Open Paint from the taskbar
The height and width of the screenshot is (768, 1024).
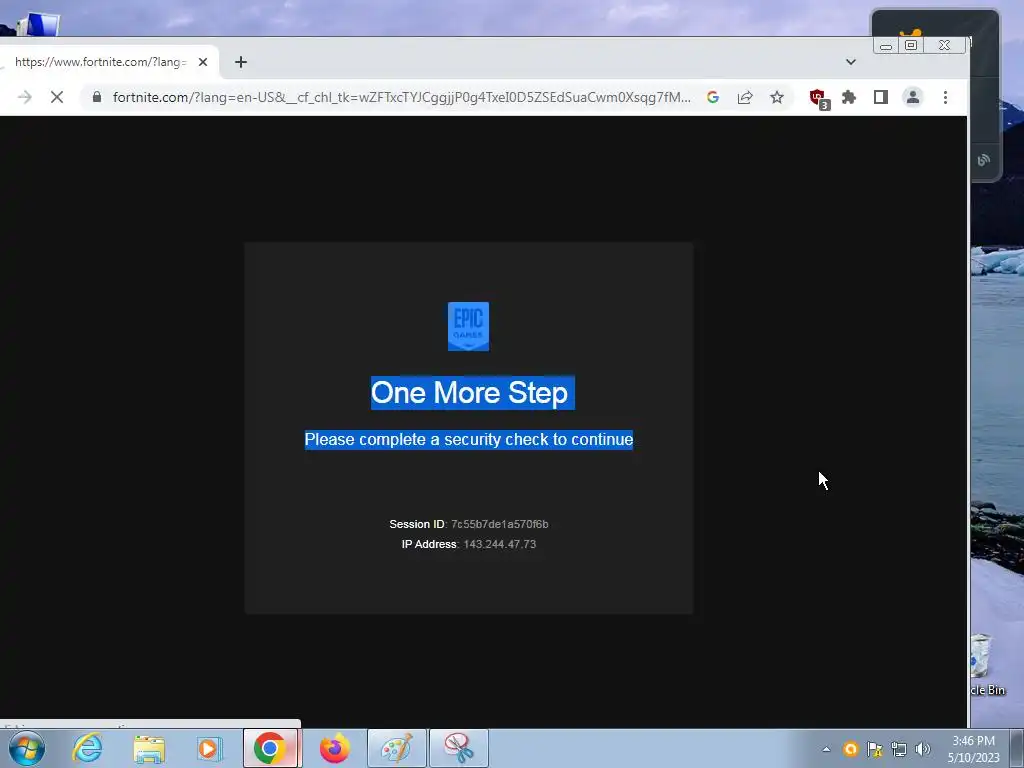click(x=397, y=748)
